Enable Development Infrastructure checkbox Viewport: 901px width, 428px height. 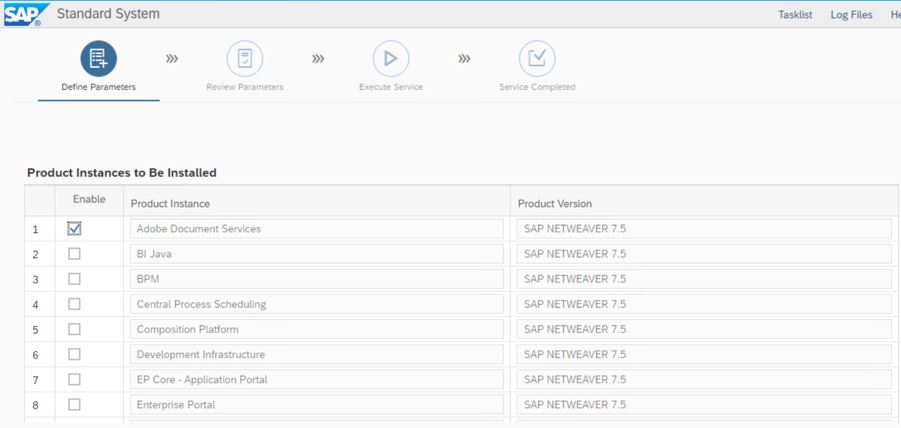(x=74, y=354)
